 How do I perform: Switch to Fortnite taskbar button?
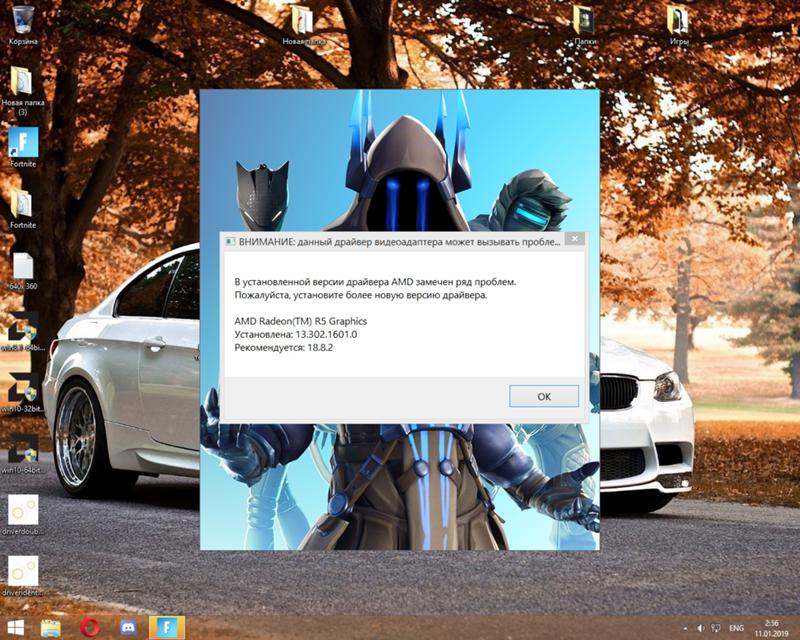click(x=166, y=628)
